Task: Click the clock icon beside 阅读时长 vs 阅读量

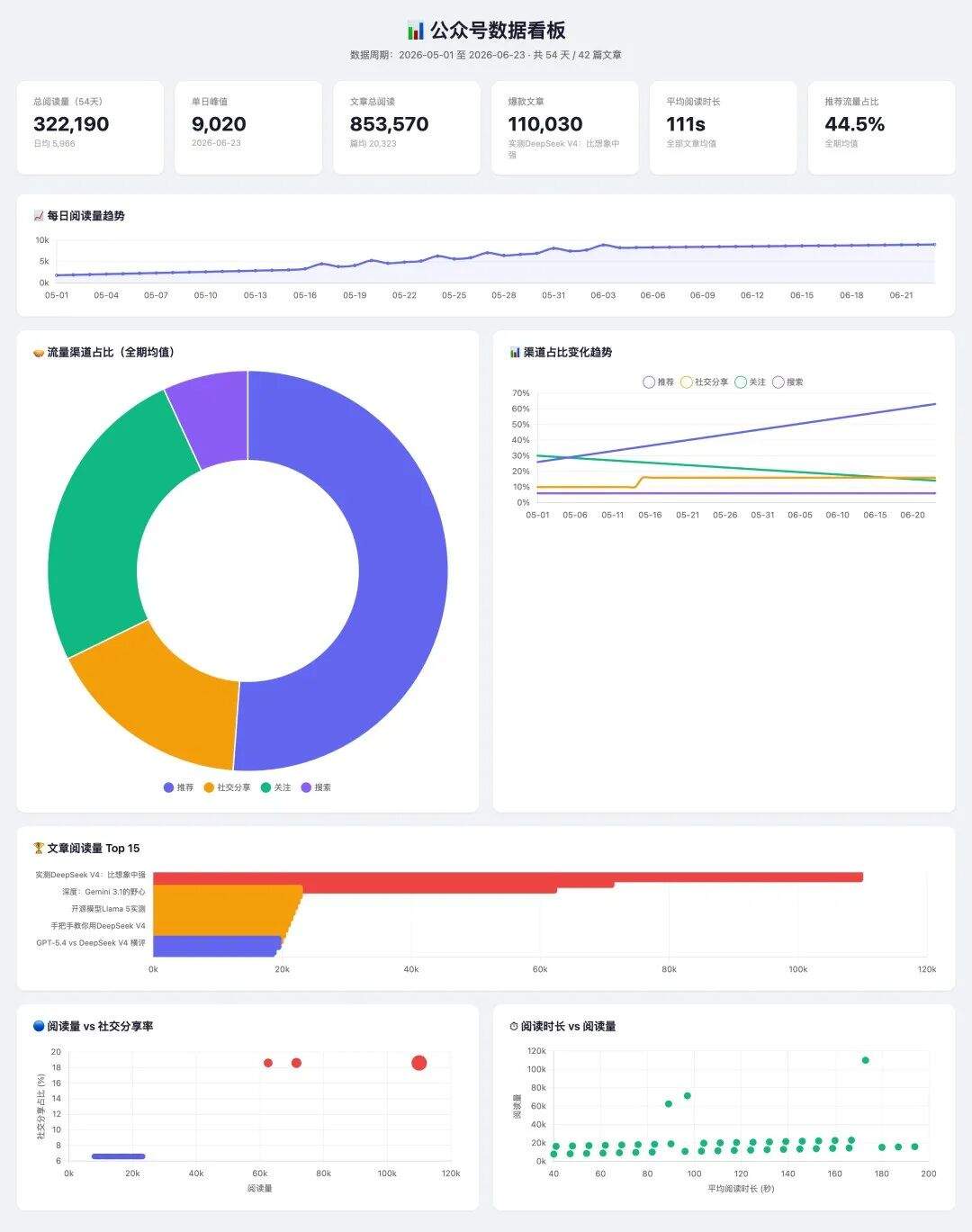Action: [x=514, y=1026]
